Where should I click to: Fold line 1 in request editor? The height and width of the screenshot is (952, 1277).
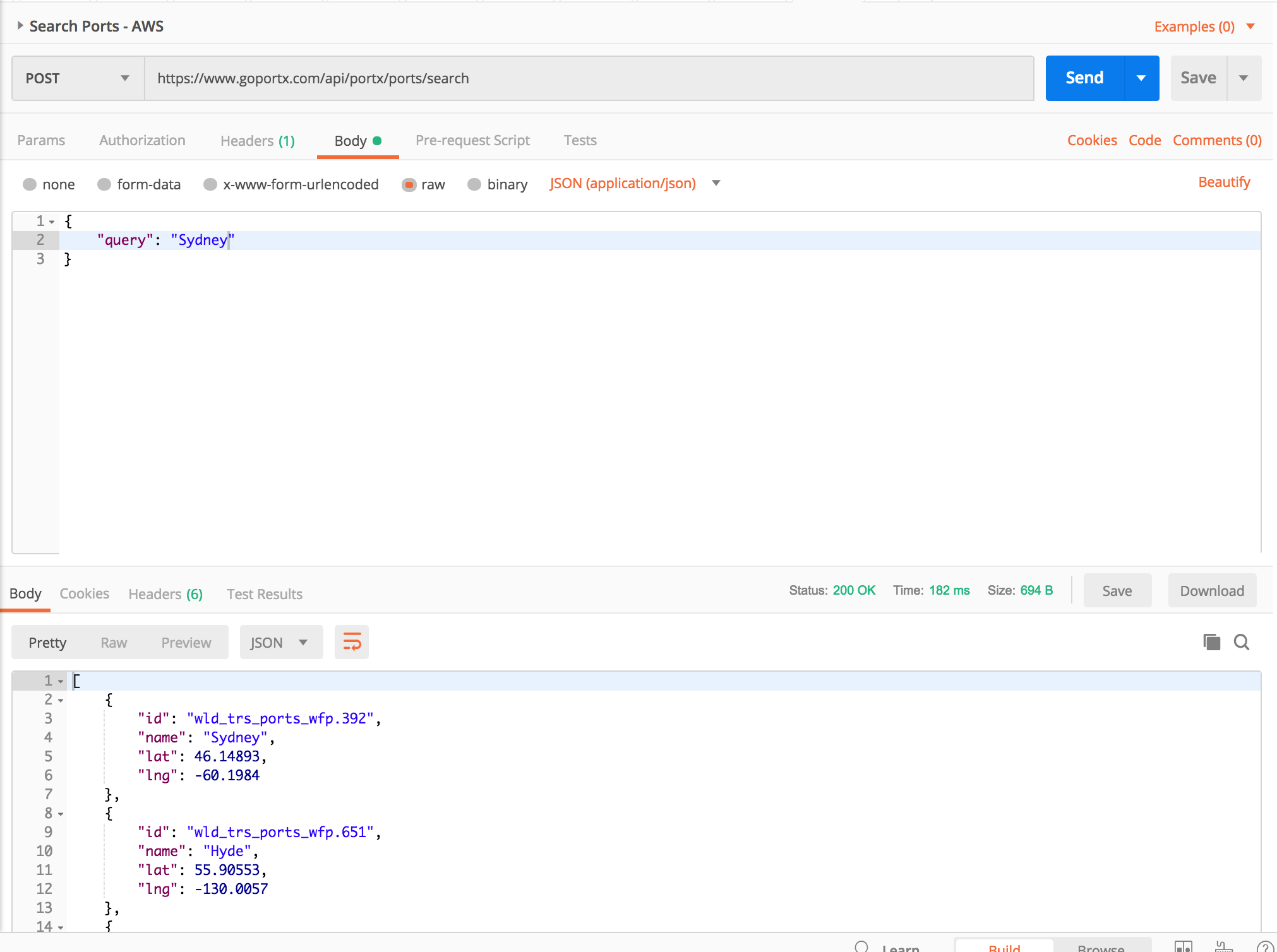click(52, 222)
